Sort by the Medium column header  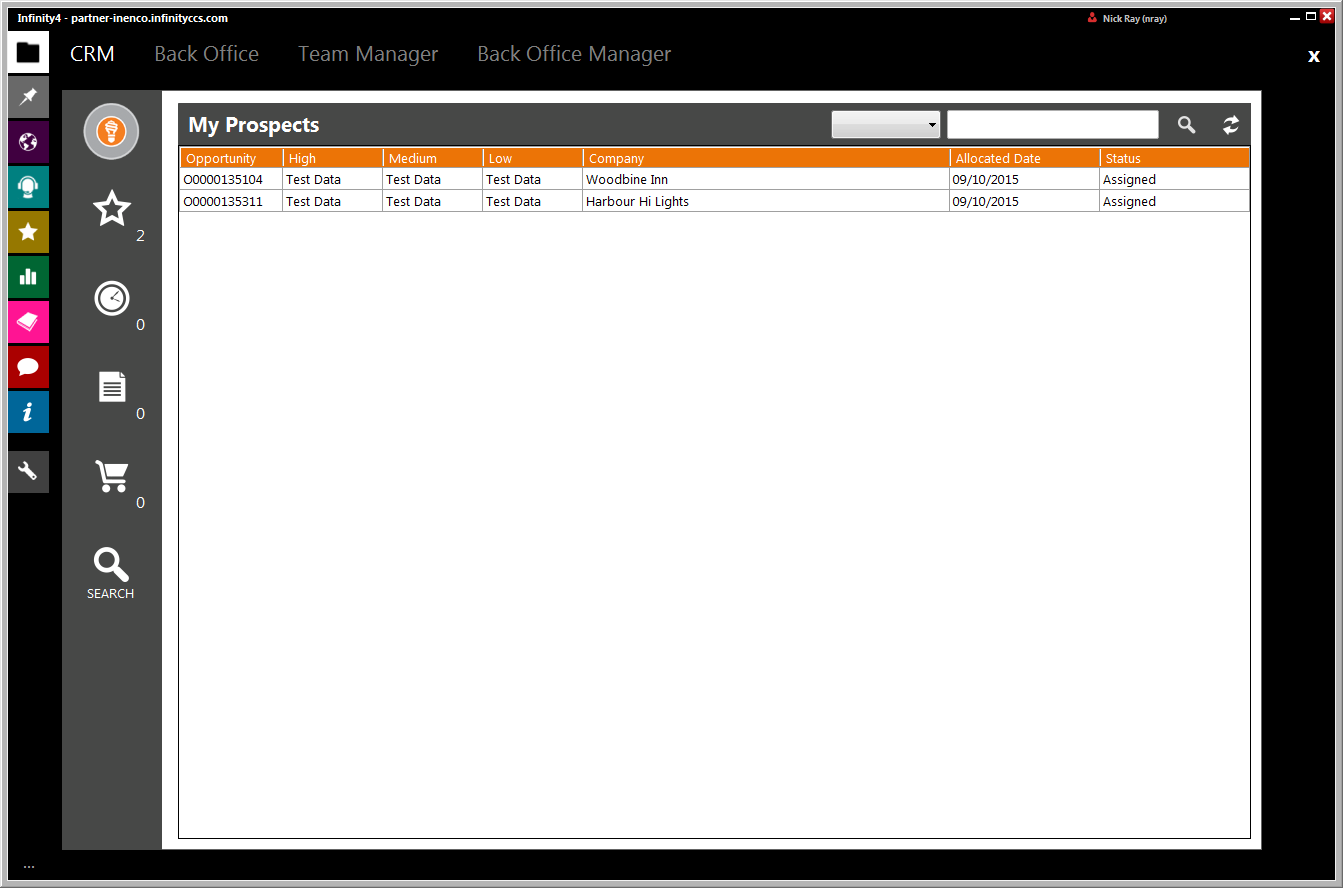[x=433, y=158]
